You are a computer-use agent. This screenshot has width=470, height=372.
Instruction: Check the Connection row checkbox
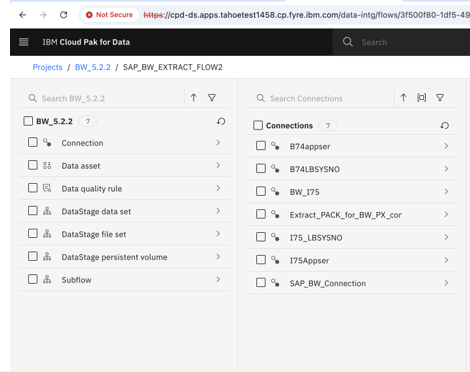(x=33, y=142)
